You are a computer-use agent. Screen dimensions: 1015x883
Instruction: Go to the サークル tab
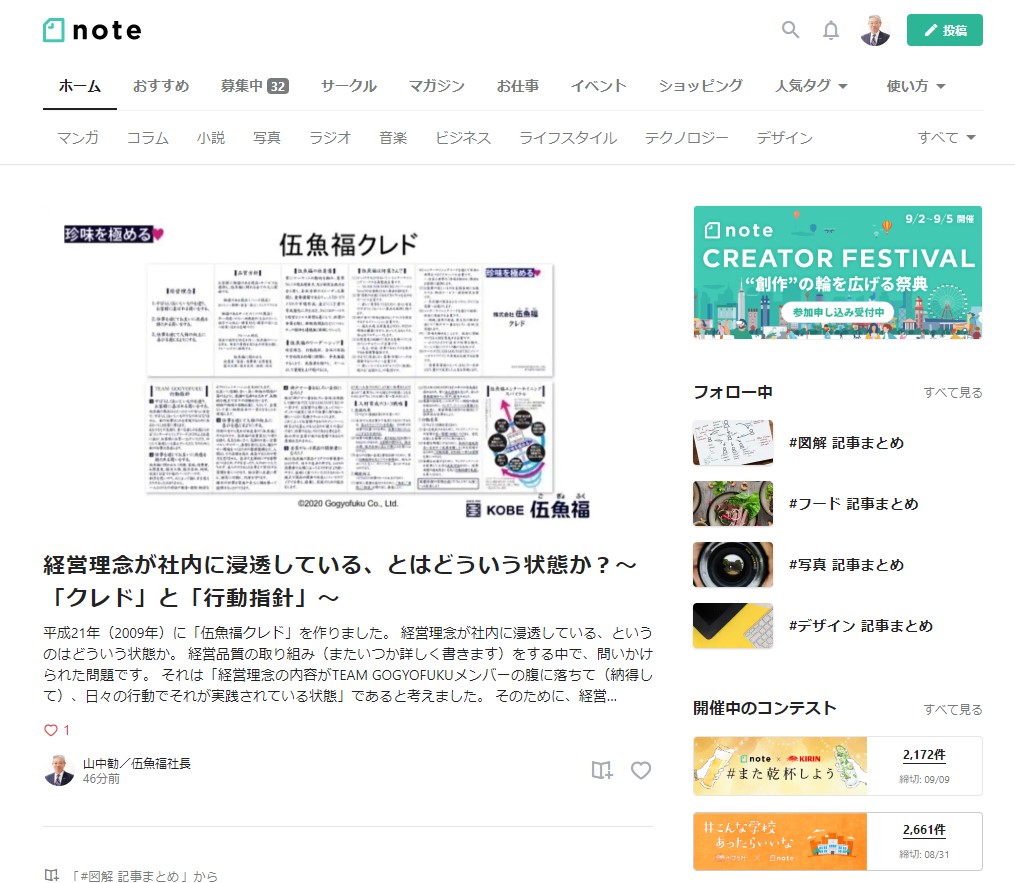tap(349, 86)
